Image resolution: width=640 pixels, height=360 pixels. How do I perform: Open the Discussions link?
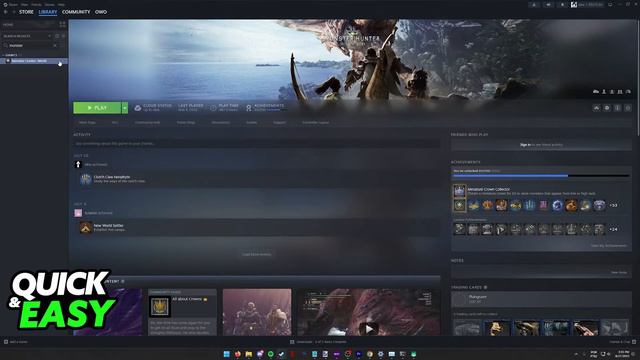pos(221,122)
